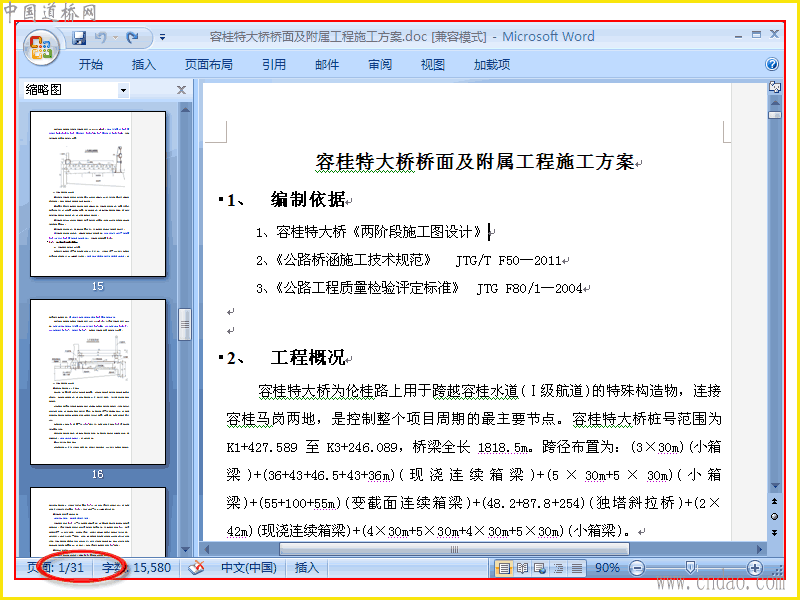Open the undo history dropdown arrow

[116, 37]
